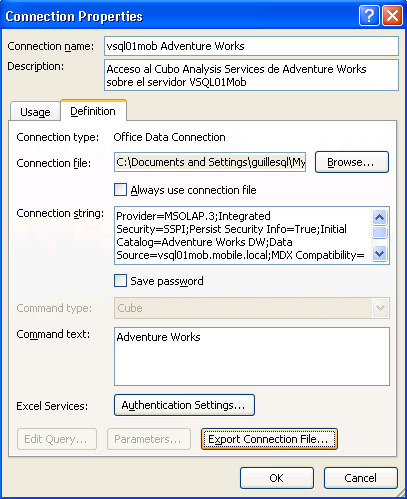Enable Always use connection file

click(x=120, y=190)
